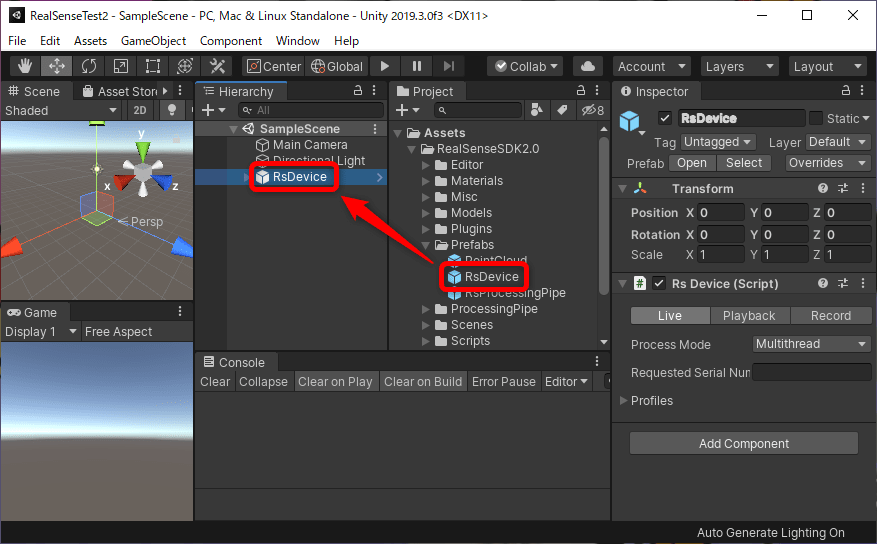Click the prefab Open button
Image resolution: width=877 pixels, height=544 pixels.
692,163
